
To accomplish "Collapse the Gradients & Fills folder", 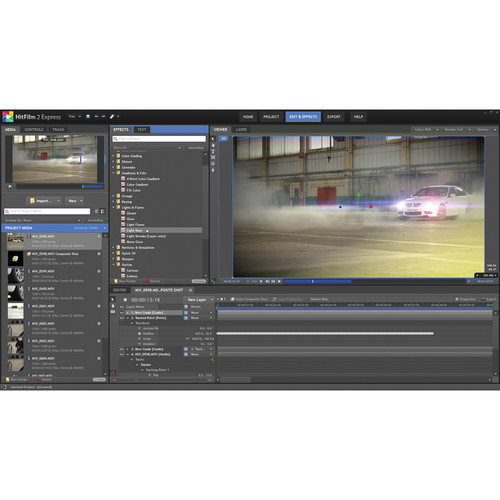I will [114, 173].
